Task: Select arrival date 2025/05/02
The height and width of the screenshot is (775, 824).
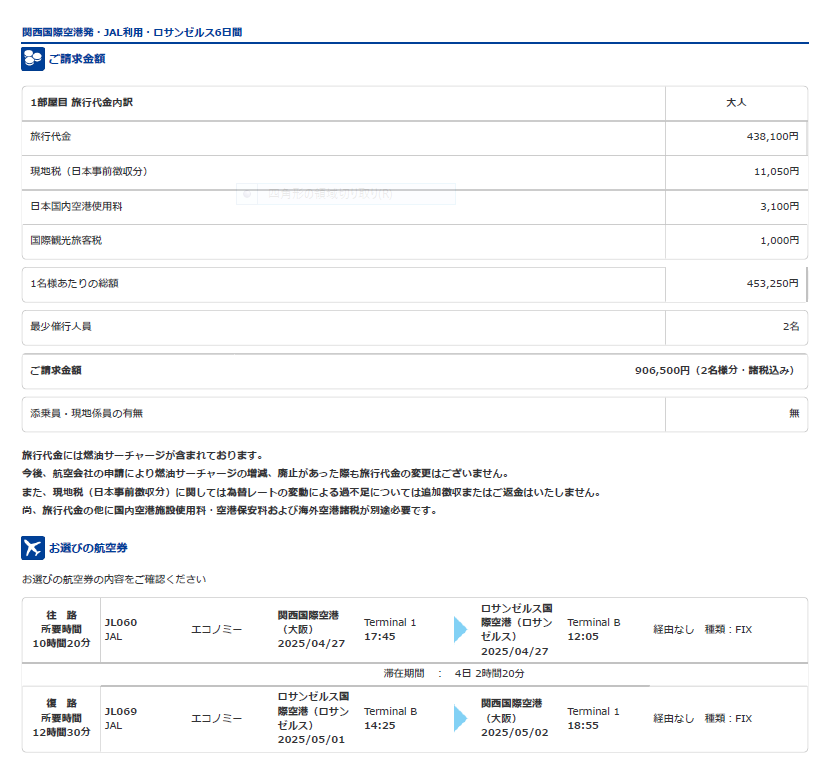Action: click(x=514, y=732)
